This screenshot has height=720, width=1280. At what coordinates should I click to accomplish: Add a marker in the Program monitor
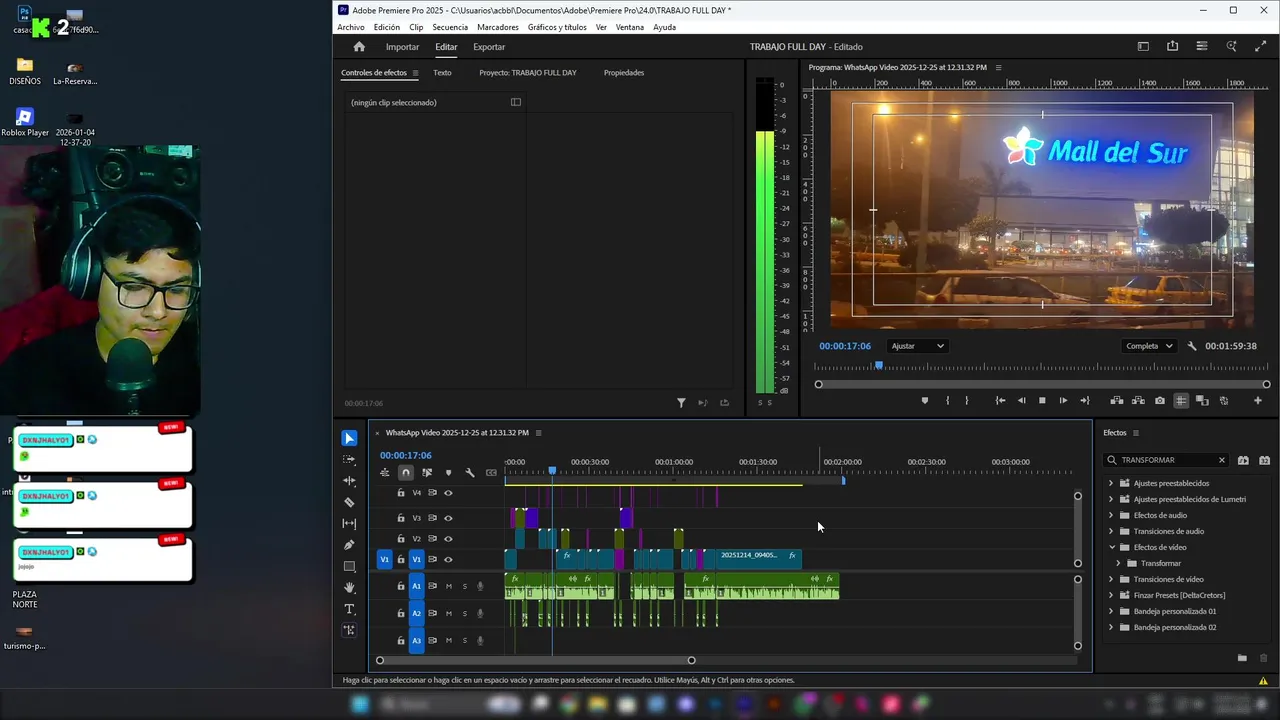pos(924,401)
